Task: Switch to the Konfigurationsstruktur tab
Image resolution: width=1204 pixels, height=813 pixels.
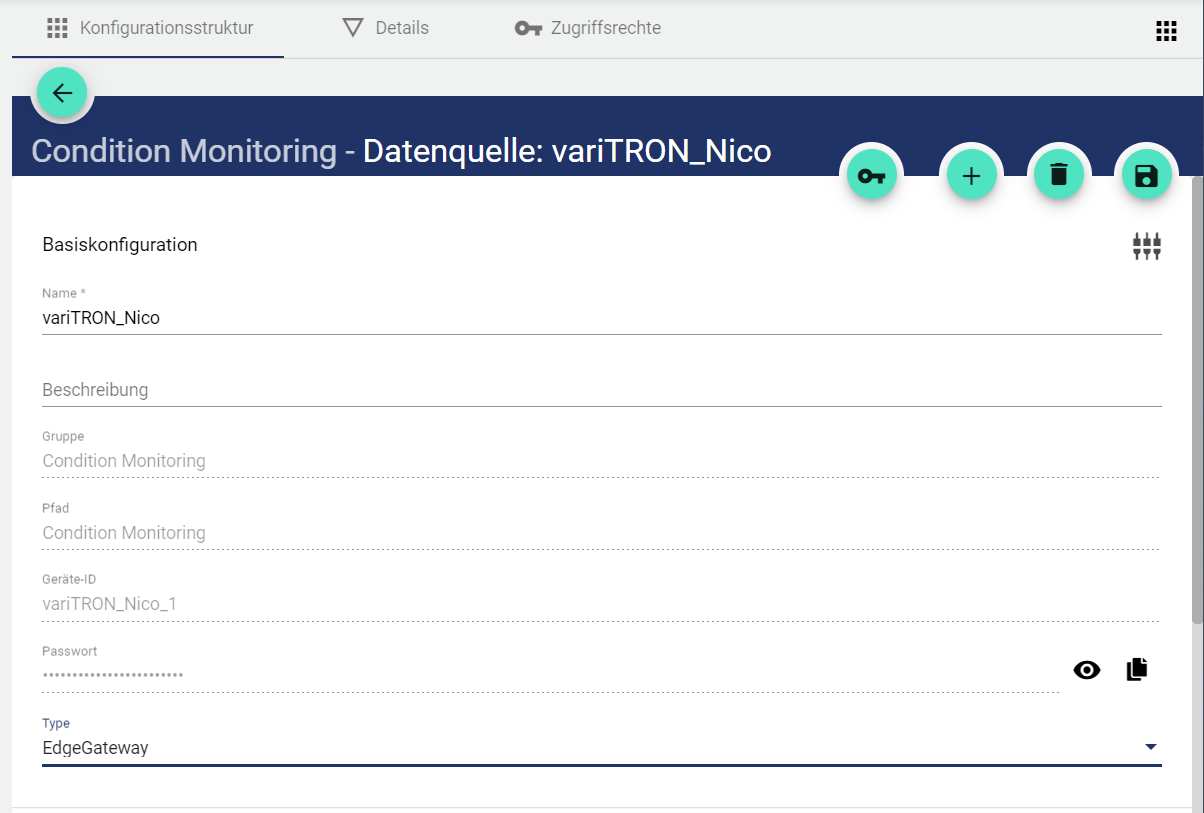Action: tap(150, 28)
